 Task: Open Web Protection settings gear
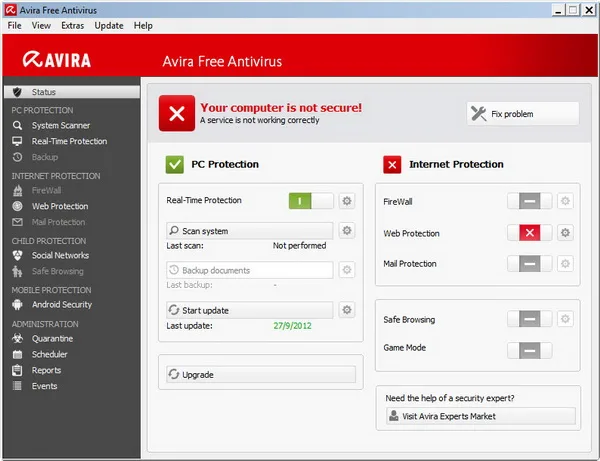click(565, 233)
